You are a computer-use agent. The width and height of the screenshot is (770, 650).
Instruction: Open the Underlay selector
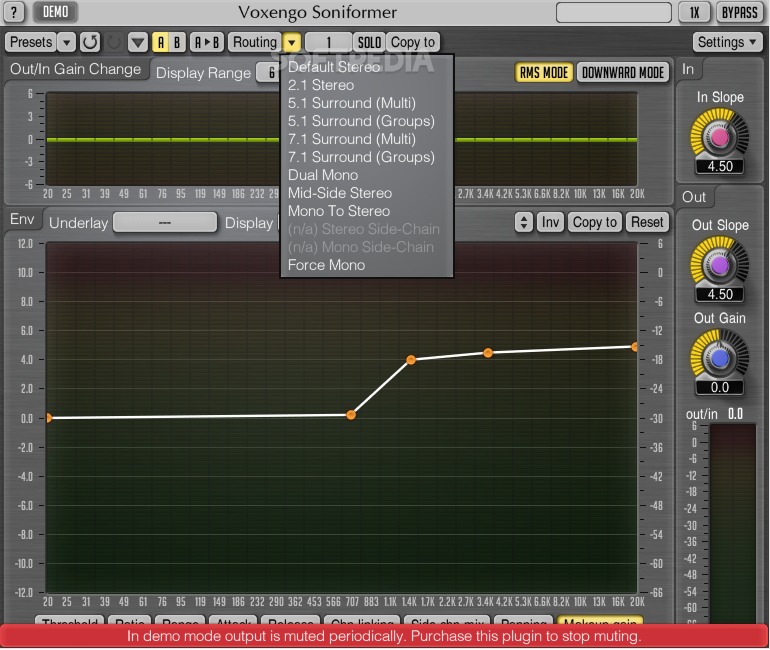(165, 222)
